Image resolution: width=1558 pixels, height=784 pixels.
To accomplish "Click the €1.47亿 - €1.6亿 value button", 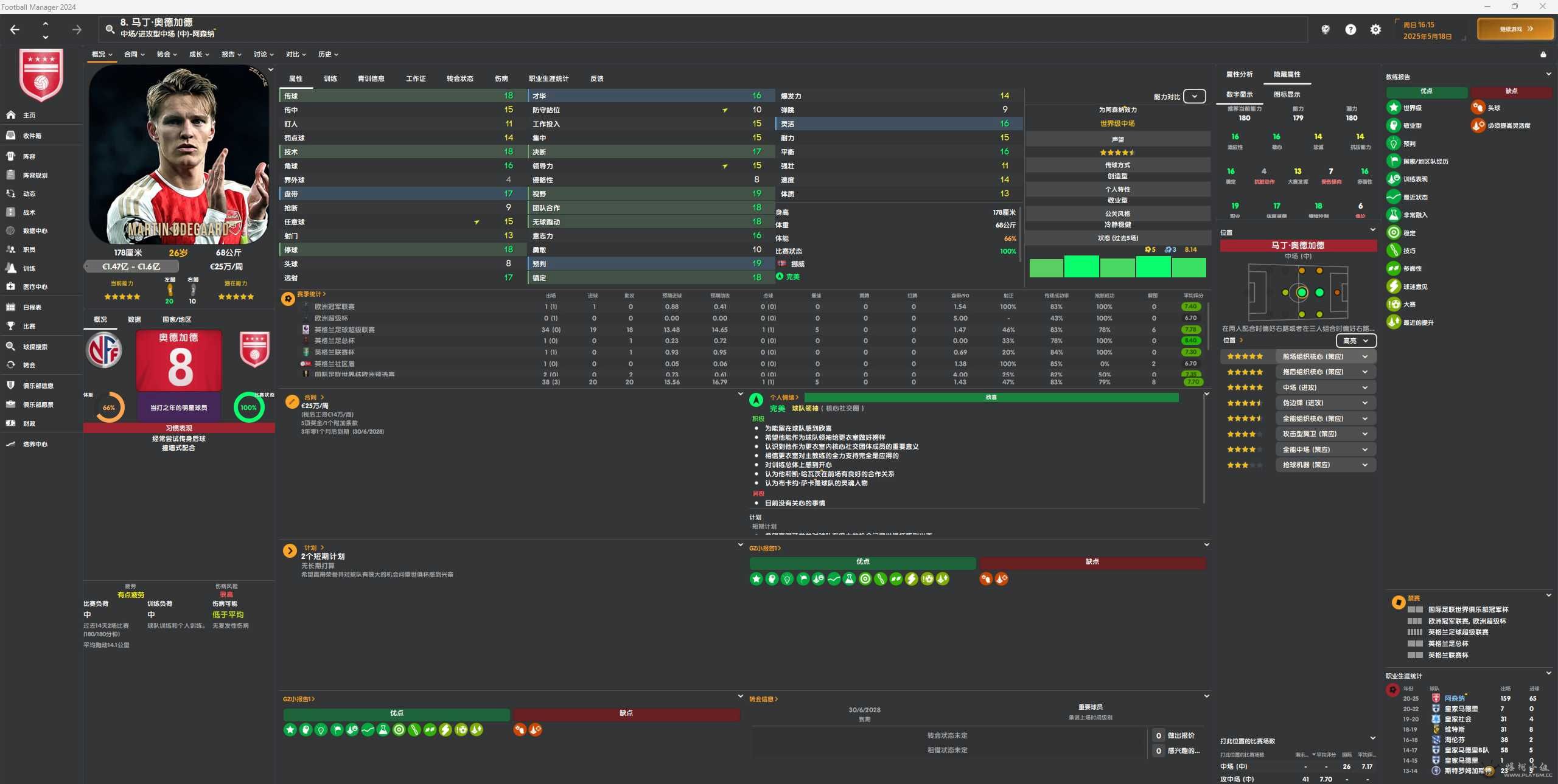I will coord(131,266).
